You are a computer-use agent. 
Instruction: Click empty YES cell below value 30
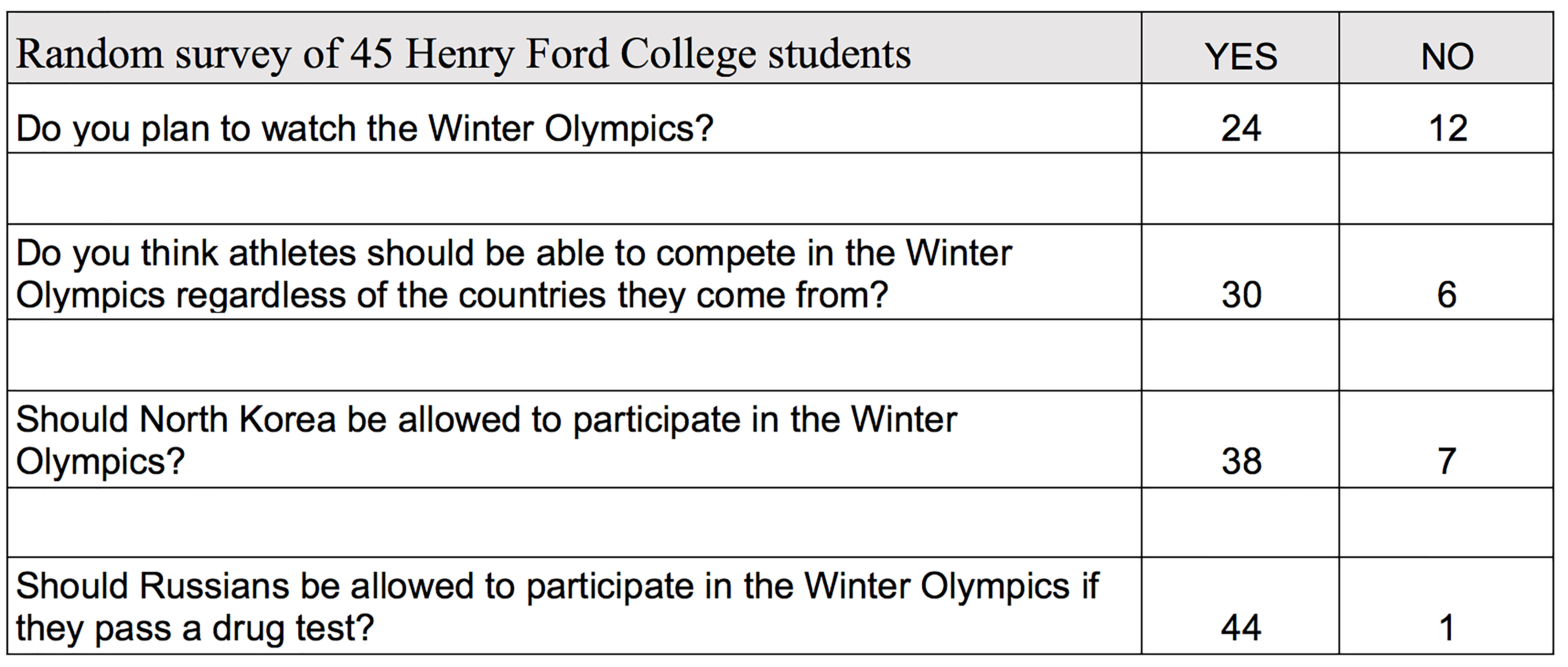1240,354
